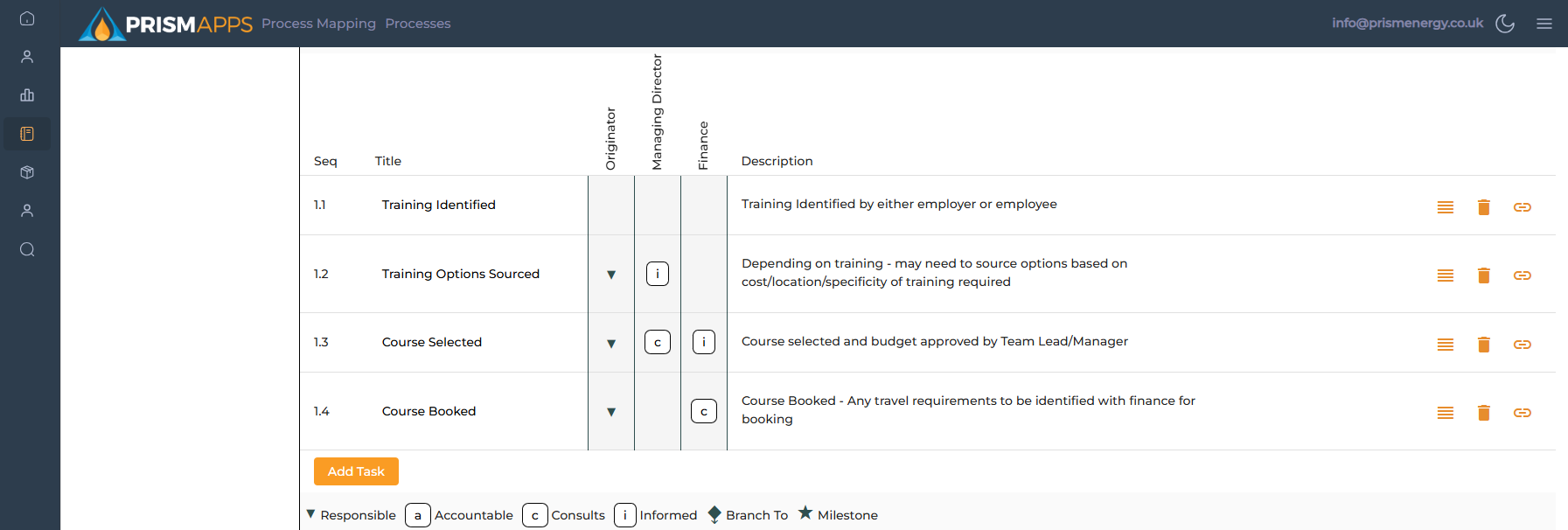Click link icon for Course Booked row

click(x=1522, y=413)
